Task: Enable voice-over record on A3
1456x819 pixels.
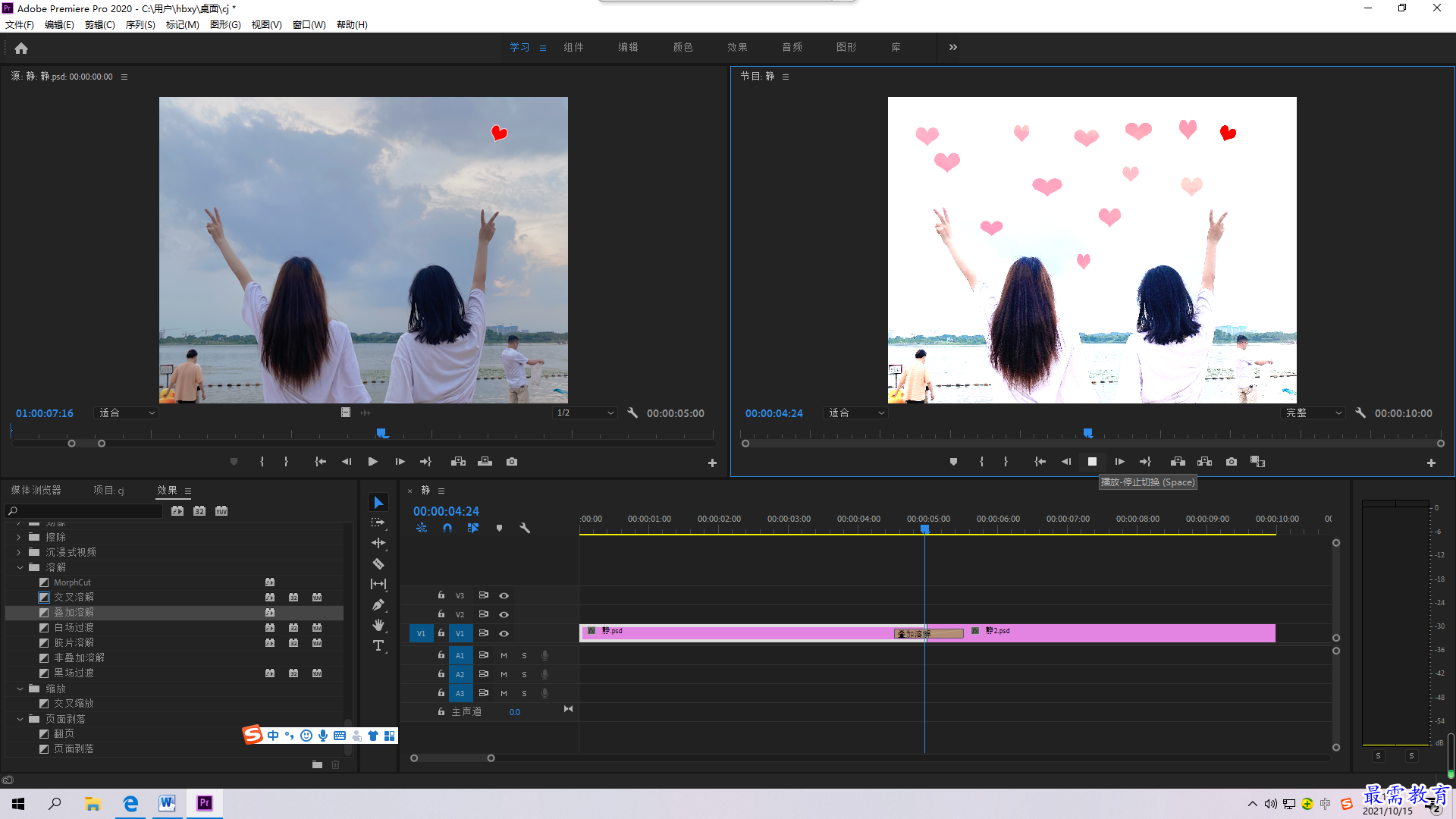Action: 544,693
